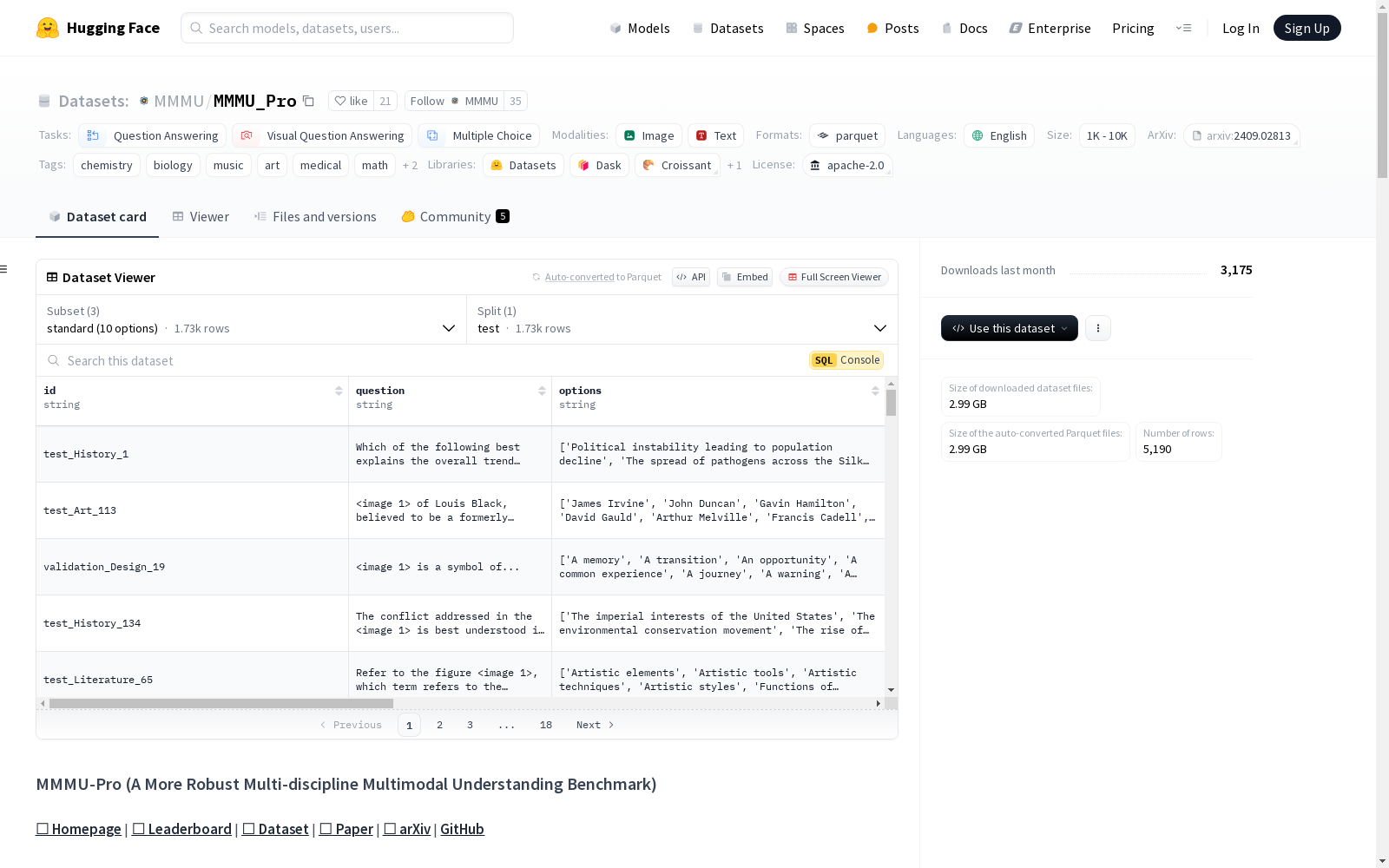Screen dimensions: 1389x868
Task: Select the apache-2.0 license tag
Action: pyautogui.click(x=847, y=165)
